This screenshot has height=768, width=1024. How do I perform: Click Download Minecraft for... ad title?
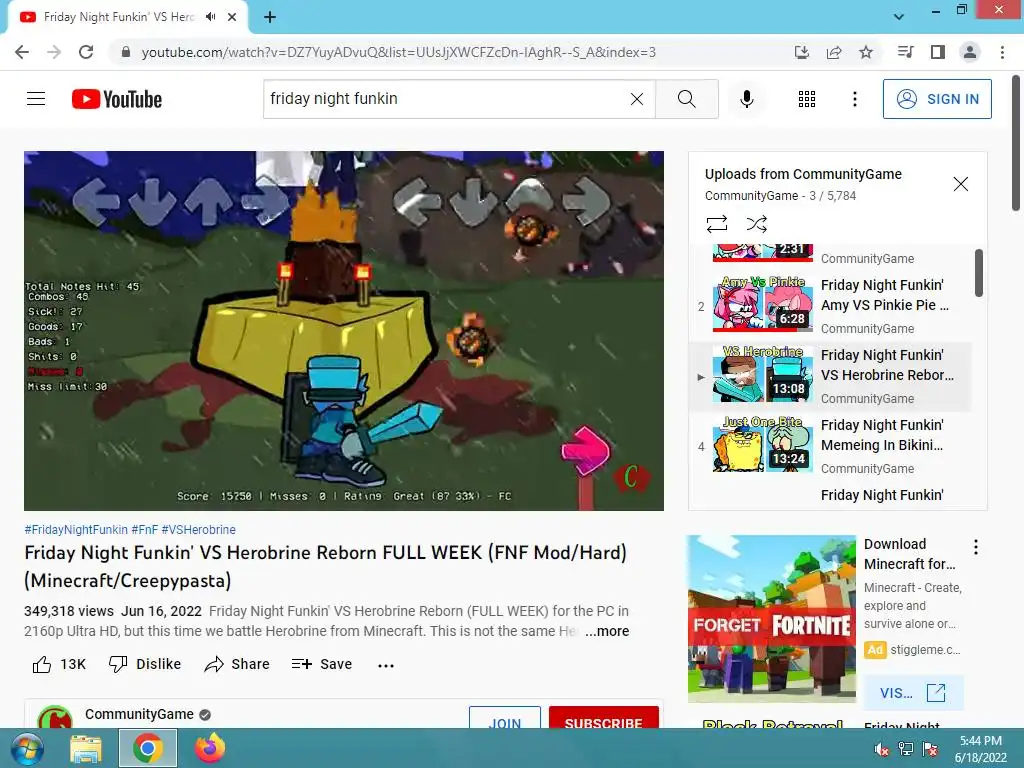pyautogui.click(x=910, y=554)
